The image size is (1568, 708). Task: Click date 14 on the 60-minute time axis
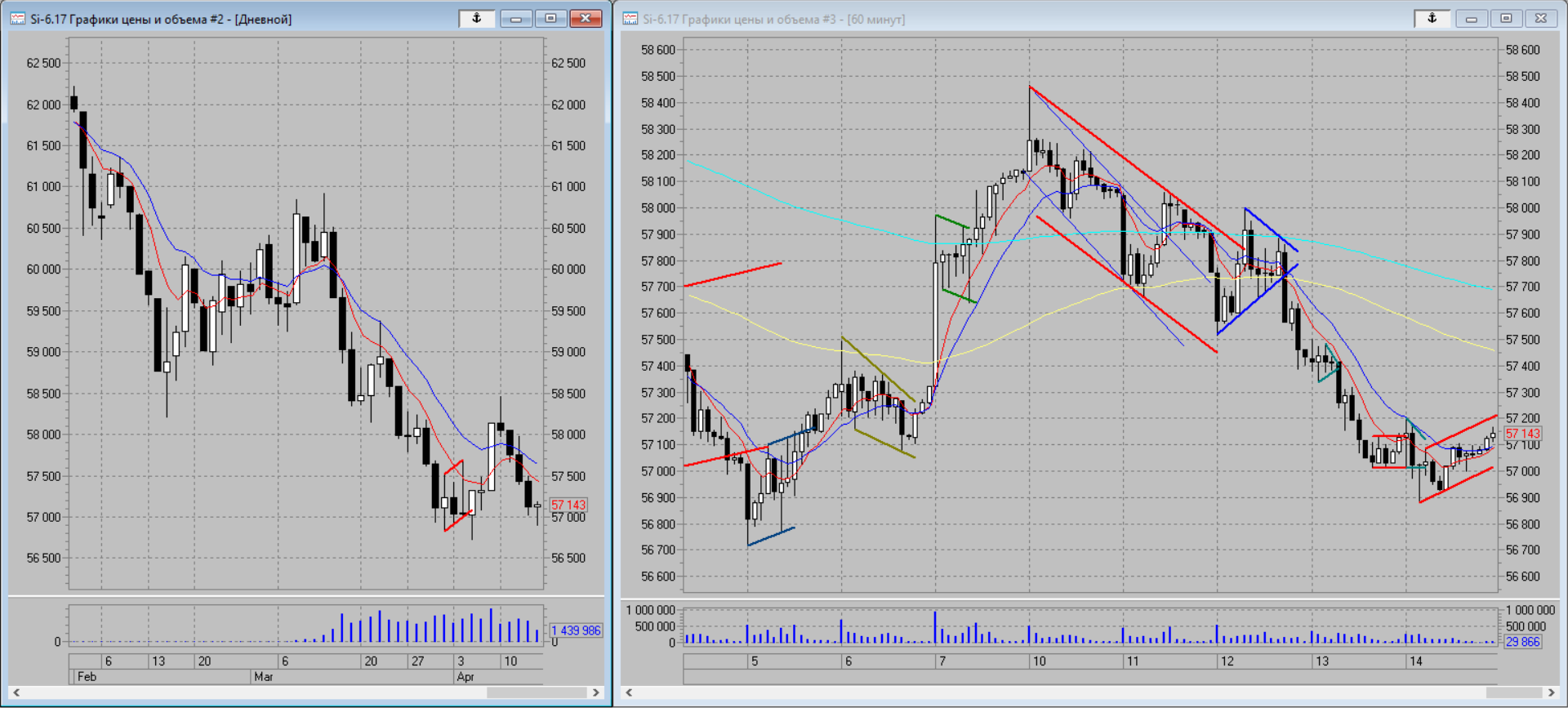click(1415, 661)
